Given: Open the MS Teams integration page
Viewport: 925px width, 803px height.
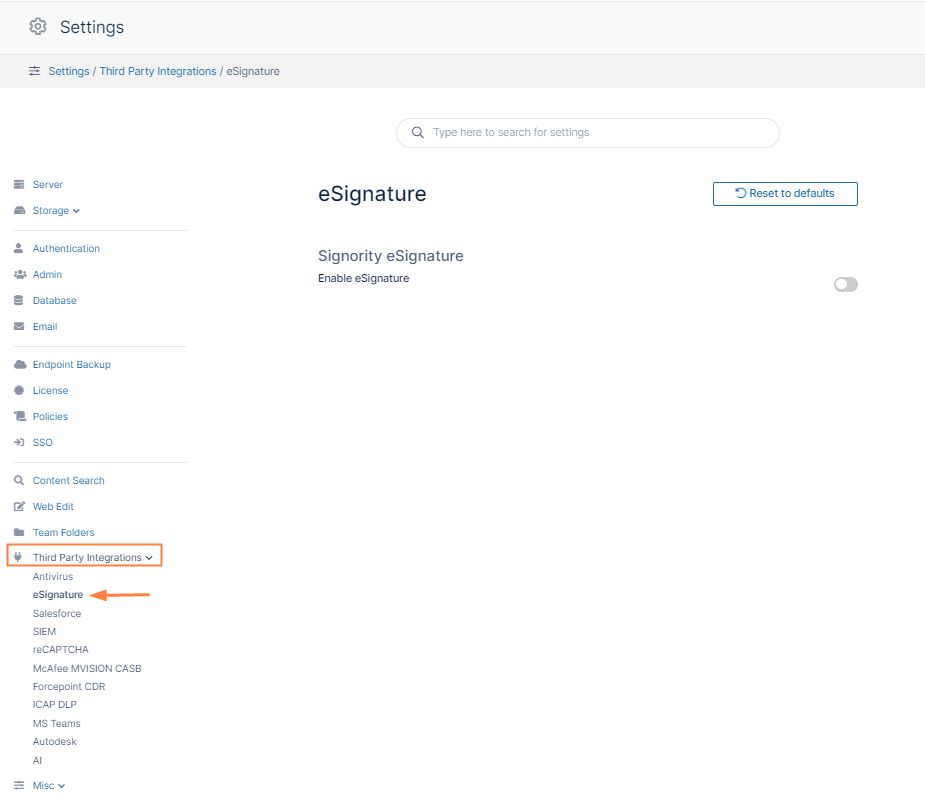Looking at the screenshot, I should [56, 724].
